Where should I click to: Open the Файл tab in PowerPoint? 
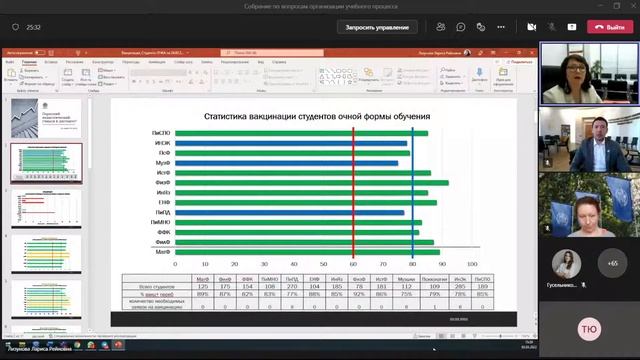pos(10,62)
